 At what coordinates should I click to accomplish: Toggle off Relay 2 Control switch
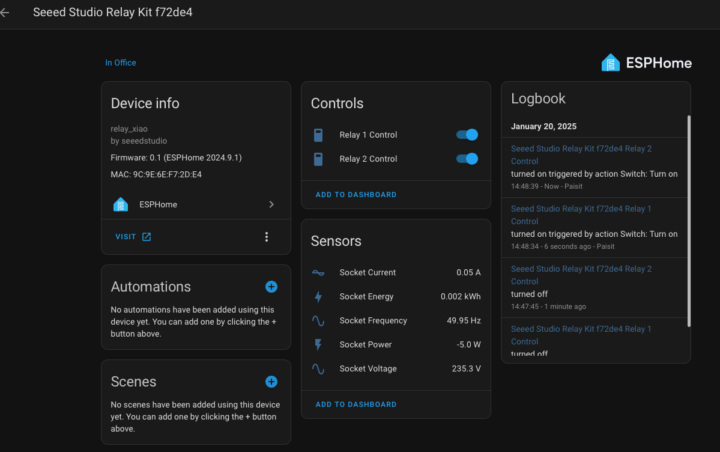click(x=467, y=158)
